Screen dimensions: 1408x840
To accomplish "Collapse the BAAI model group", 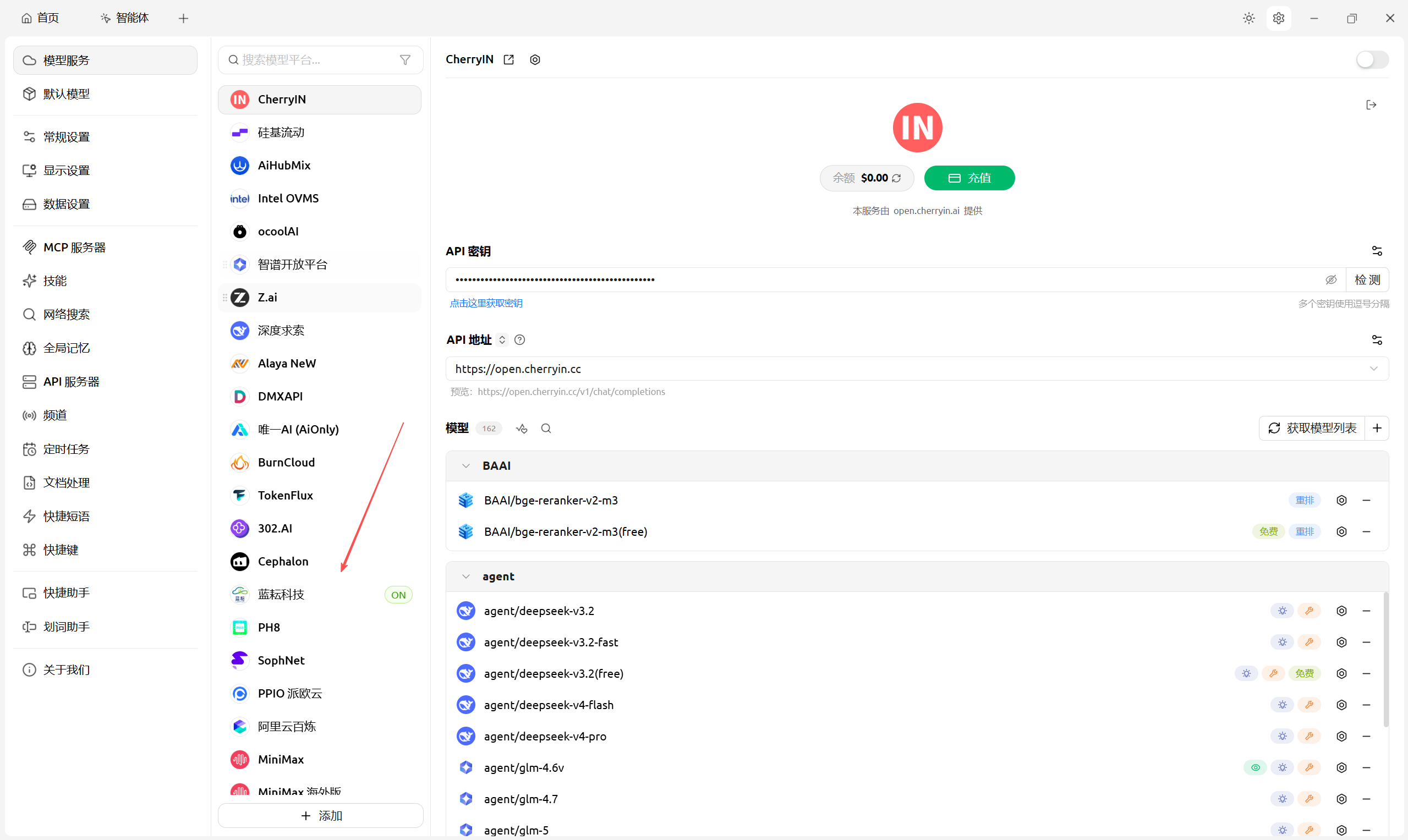I will [465, 466].
